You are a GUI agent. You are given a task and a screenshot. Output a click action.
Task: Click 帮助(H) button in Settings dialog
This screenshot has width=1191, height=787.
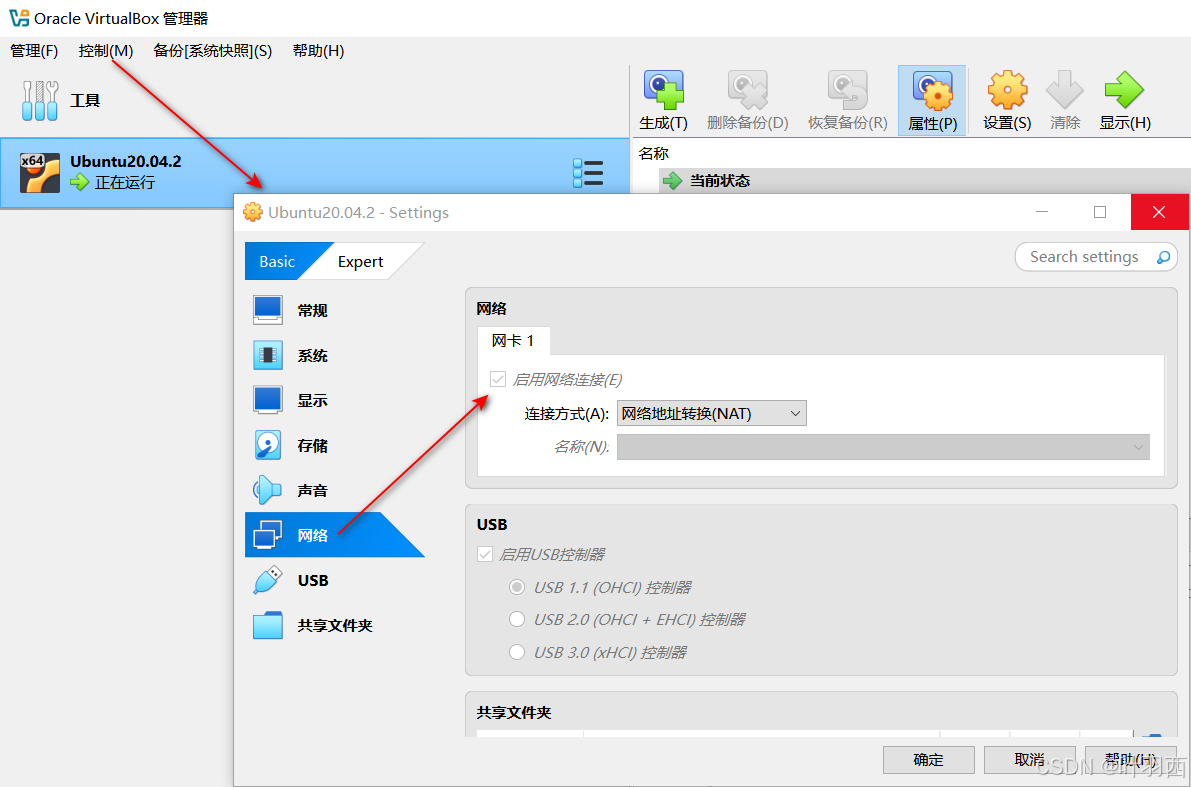[1131, 760]
